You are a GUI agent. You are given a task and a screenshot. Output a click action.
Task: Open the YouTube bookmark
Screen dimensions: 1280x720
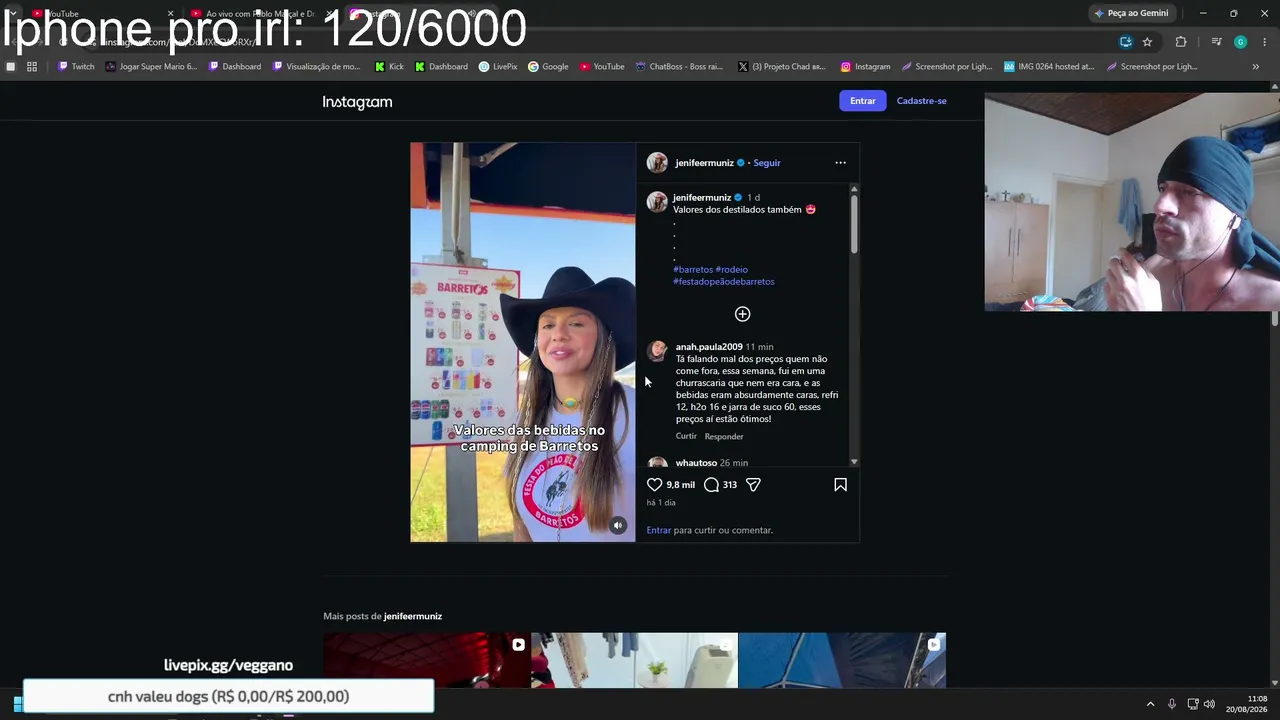tap(602, 67)
